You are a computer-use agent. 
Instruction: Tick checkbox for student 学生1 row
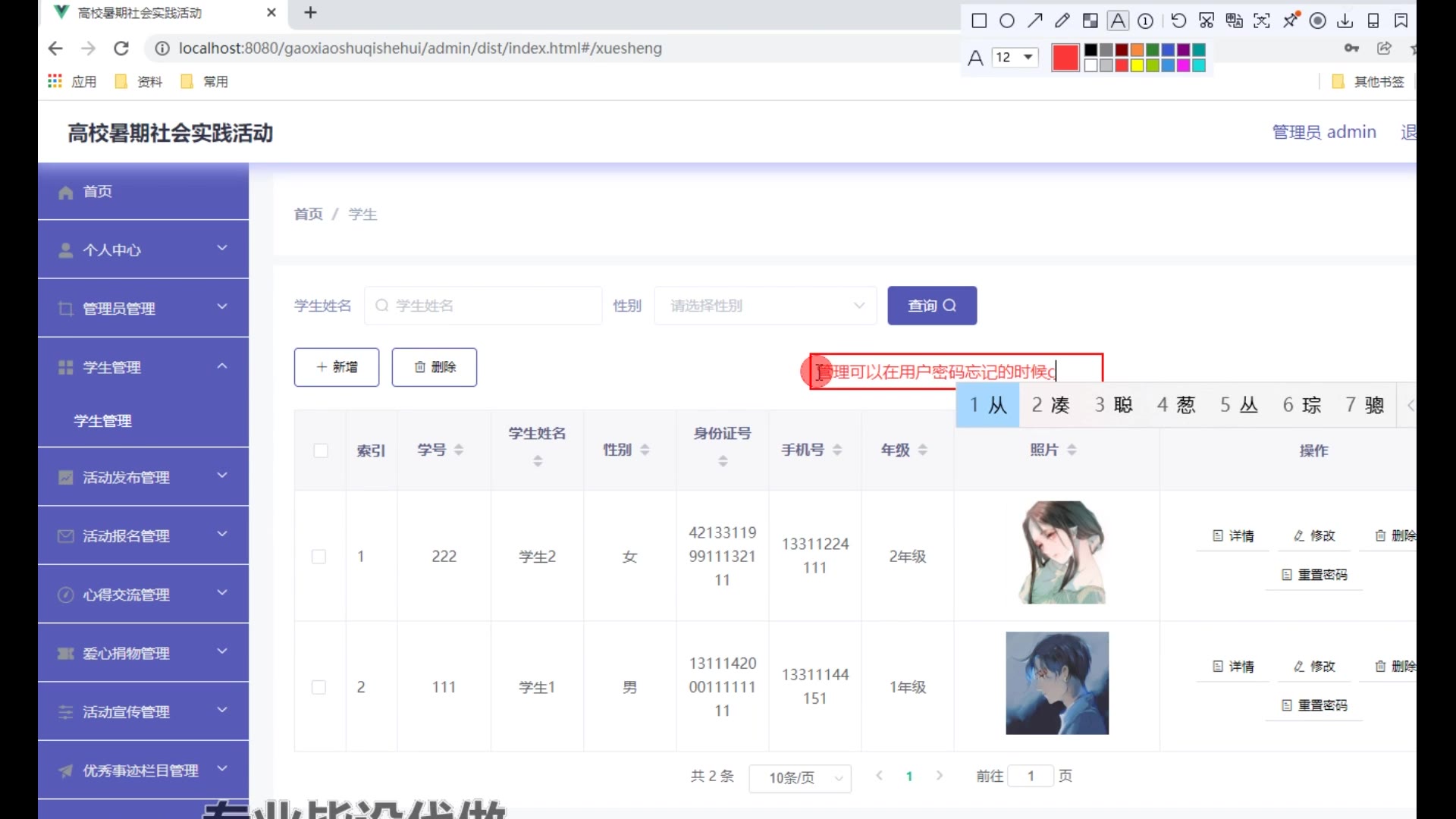(319, 687)
